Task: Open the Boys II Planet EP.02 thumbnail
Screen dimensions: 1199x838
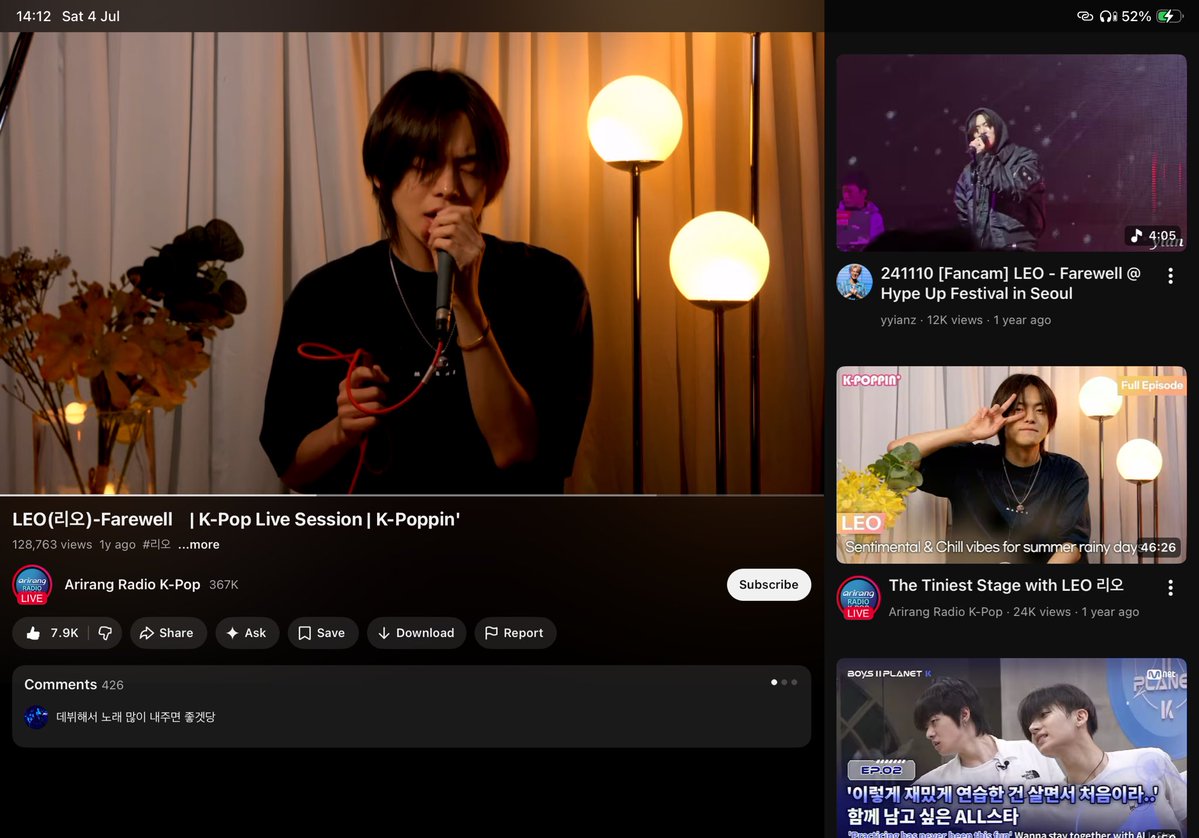Action: (1011, 748)
